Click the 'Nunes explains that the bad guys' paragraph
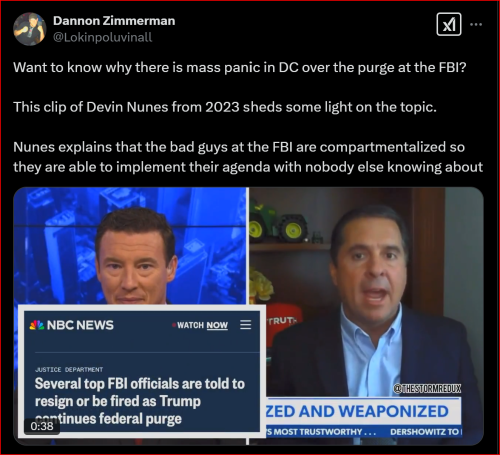 coord(248,157)
